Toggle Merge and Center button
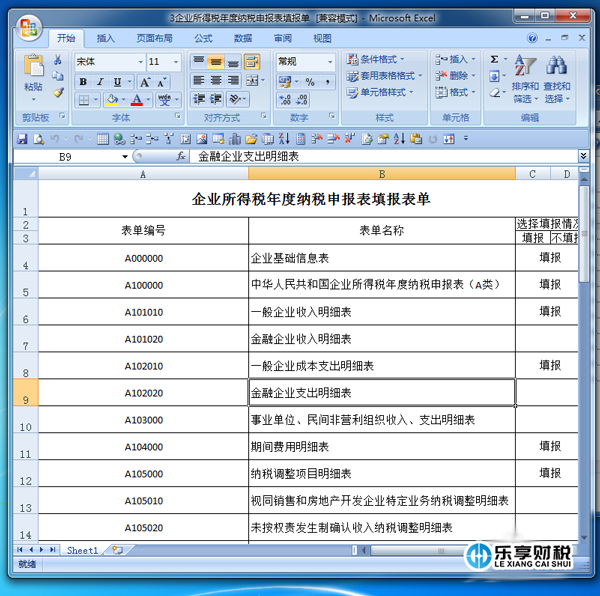 point(252,80)
